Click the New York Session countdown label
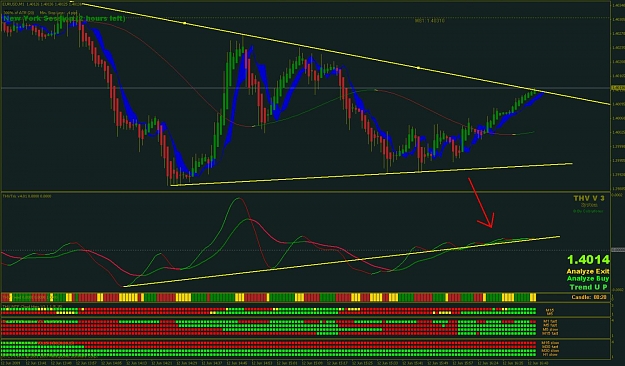This screenshot has height=366, width=625. click(x=64, y=19)
